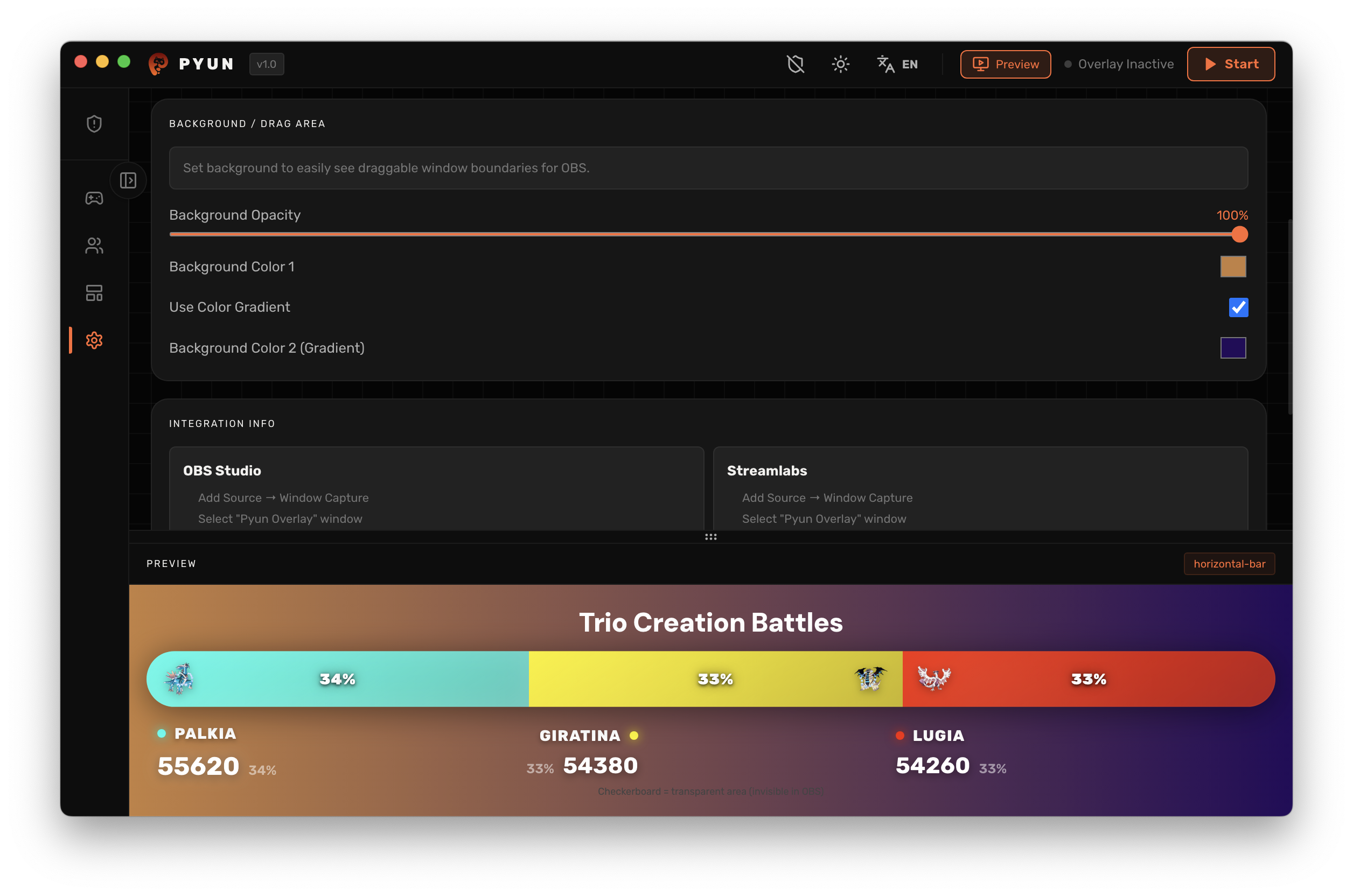Click Giratina's score 54380

click(x=600, y=766)
